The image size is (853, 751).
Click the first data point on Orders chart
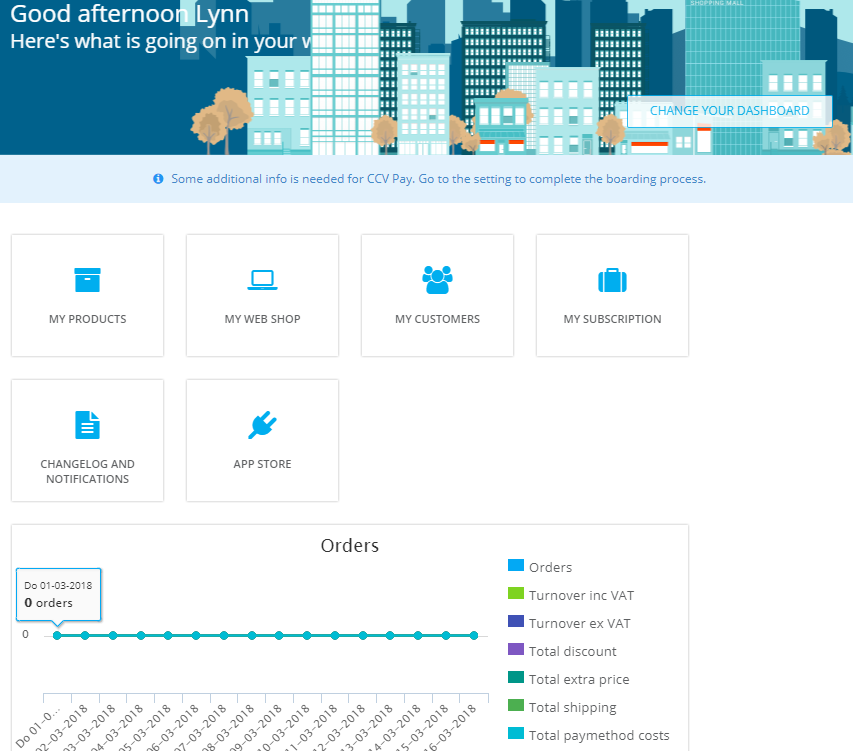57,635
